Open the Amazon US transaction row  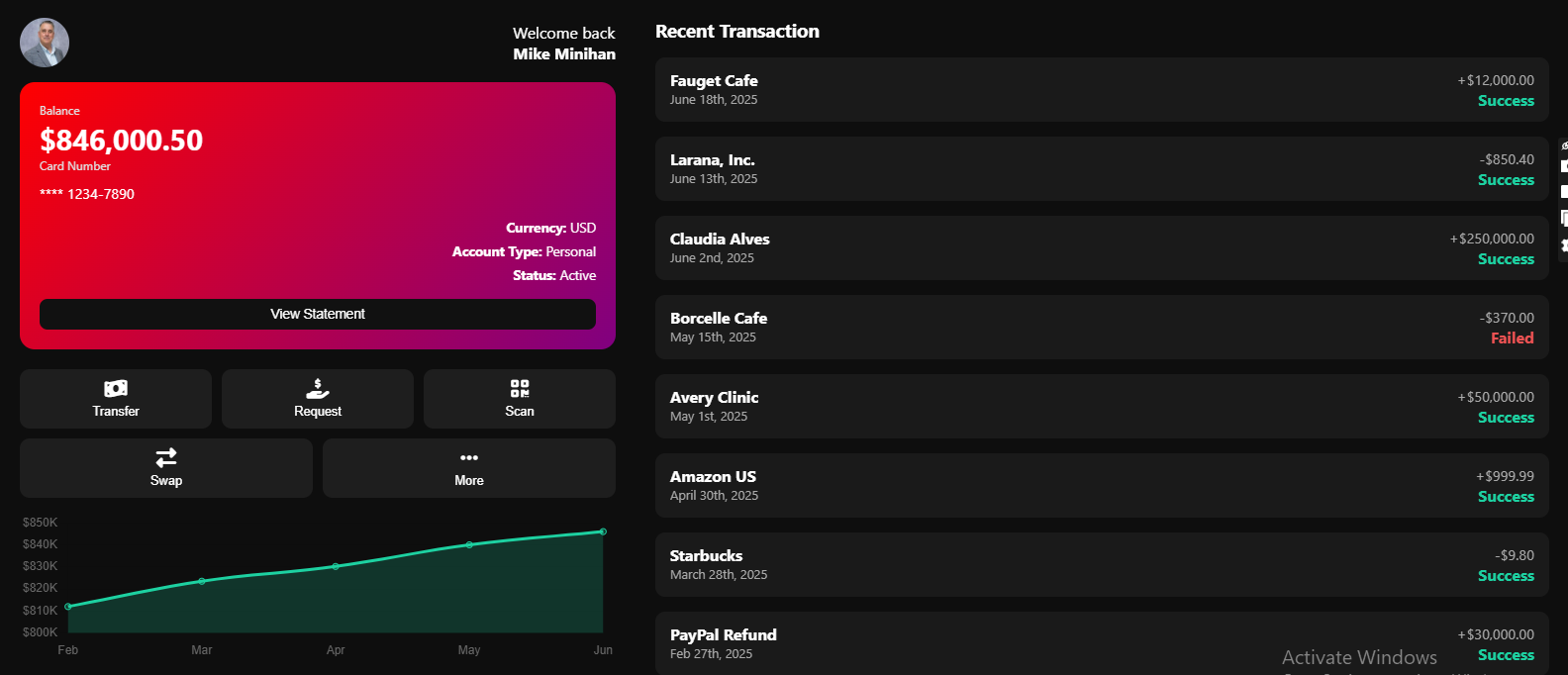click(x=1102, y=485)
